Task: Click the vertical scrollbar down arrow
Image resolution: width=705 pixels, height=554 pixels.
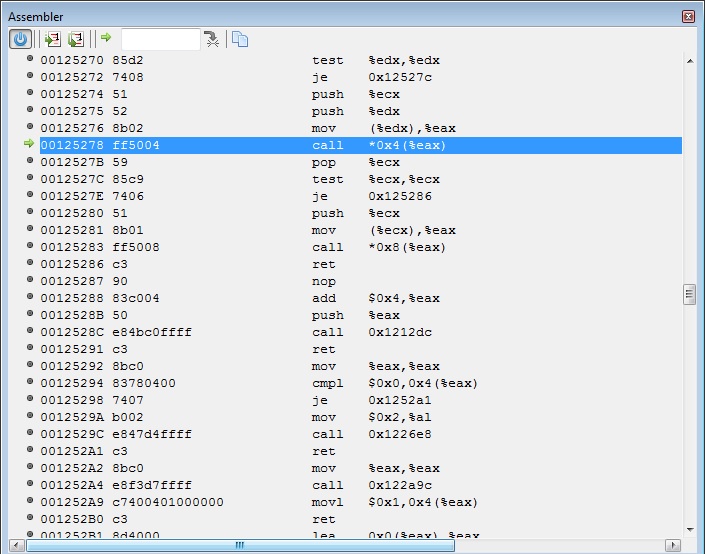Action: (x=690, y=530)
